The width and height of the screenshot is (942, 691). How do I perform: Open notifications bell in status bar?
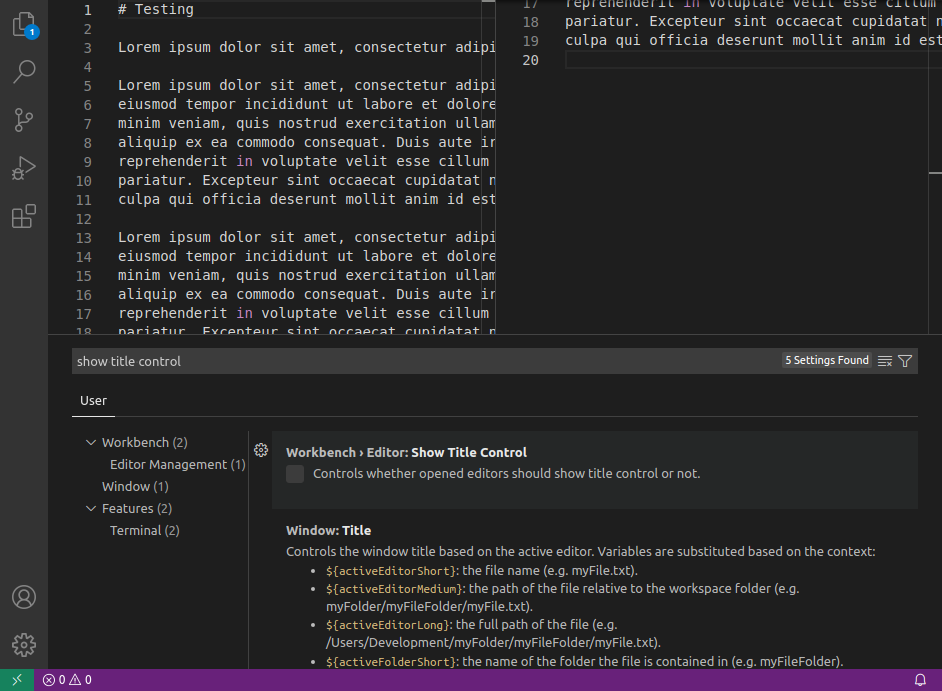(x=920, y=680)
